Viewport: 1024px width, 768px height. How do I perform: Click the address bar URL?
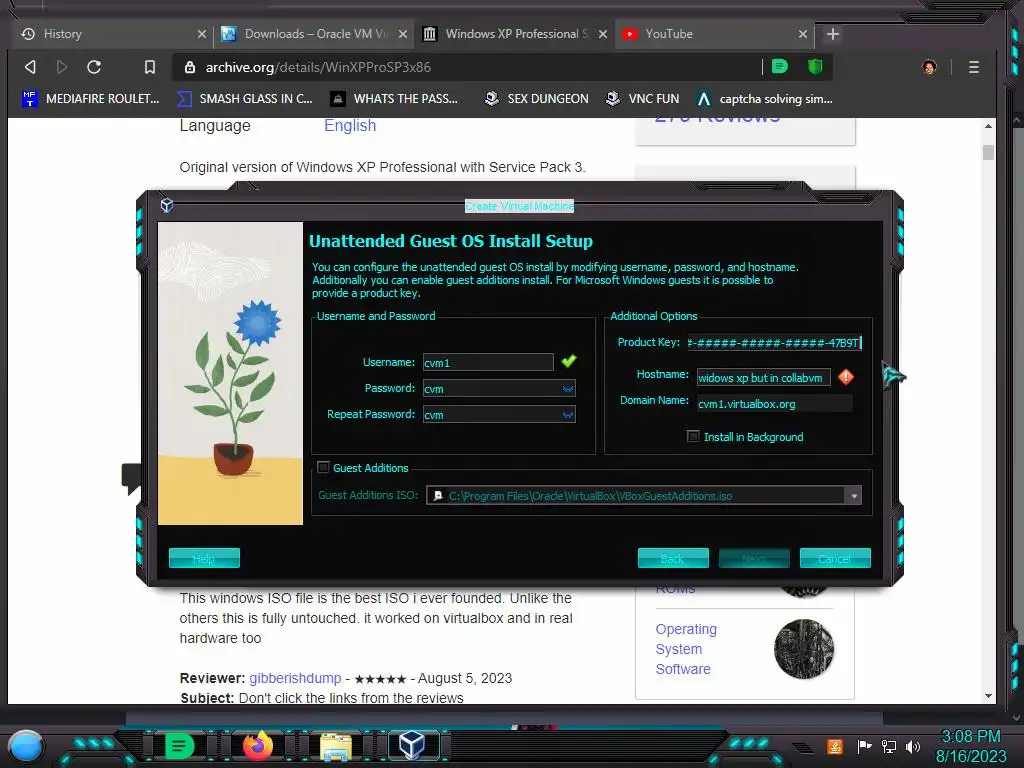tap(318, 67)
